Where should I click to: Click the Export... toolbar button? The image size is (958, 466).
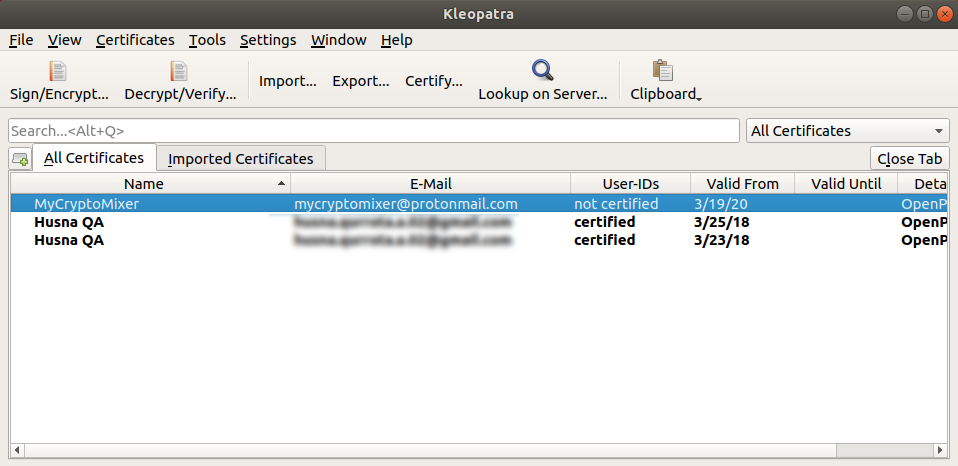[360, 81]
